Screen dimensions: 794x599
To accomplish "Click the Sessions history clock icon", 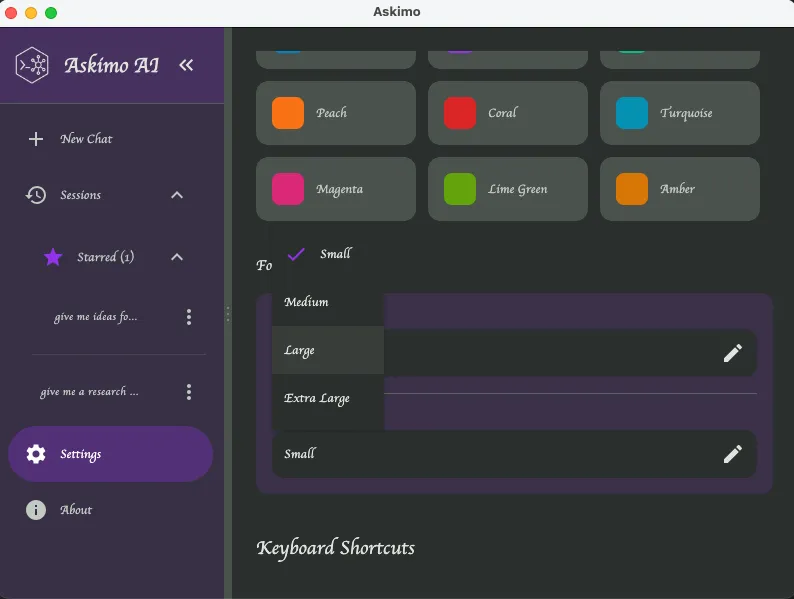I will coord(36,195).
